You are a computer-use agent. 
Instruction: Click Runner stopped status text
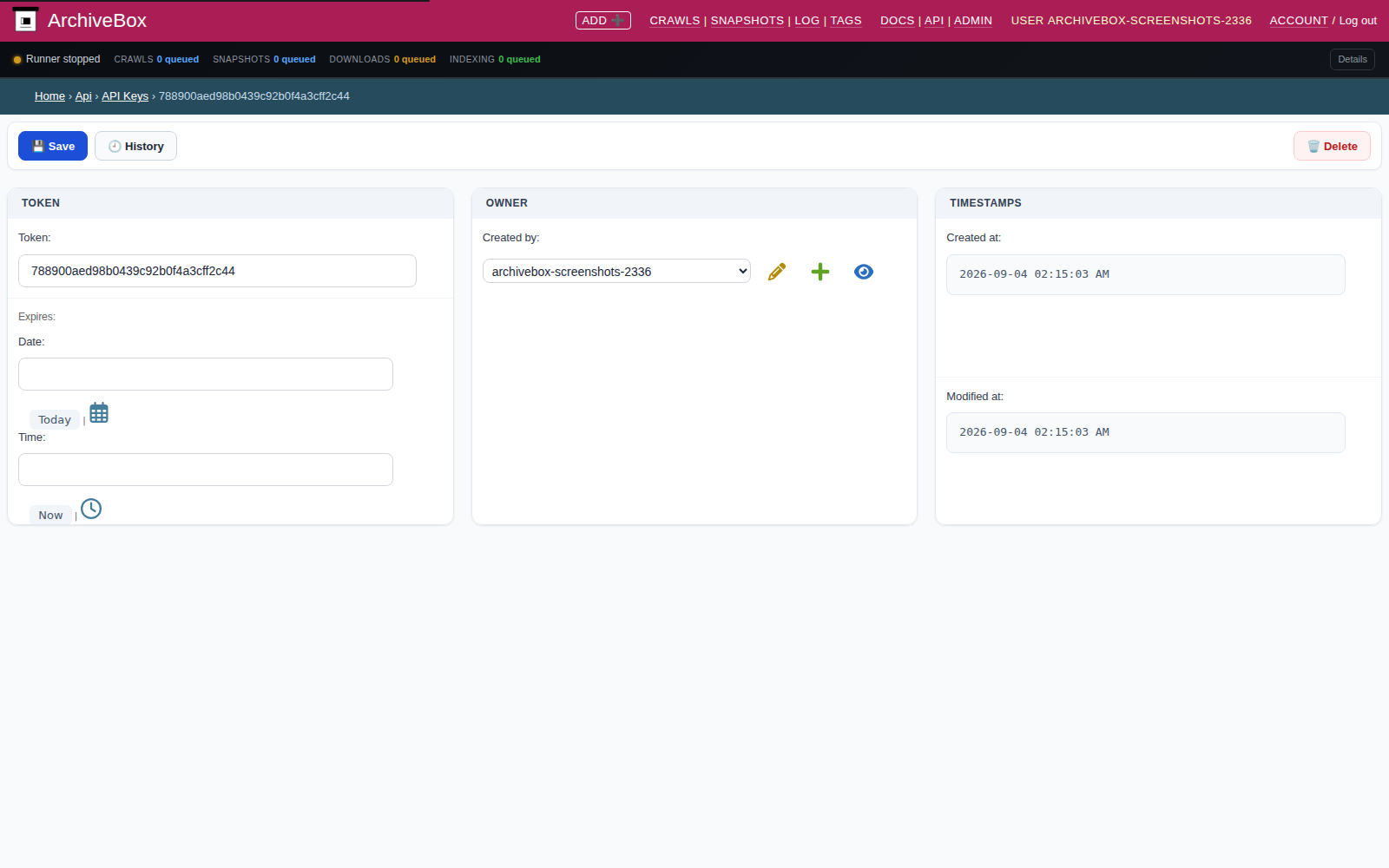(63, 59)
